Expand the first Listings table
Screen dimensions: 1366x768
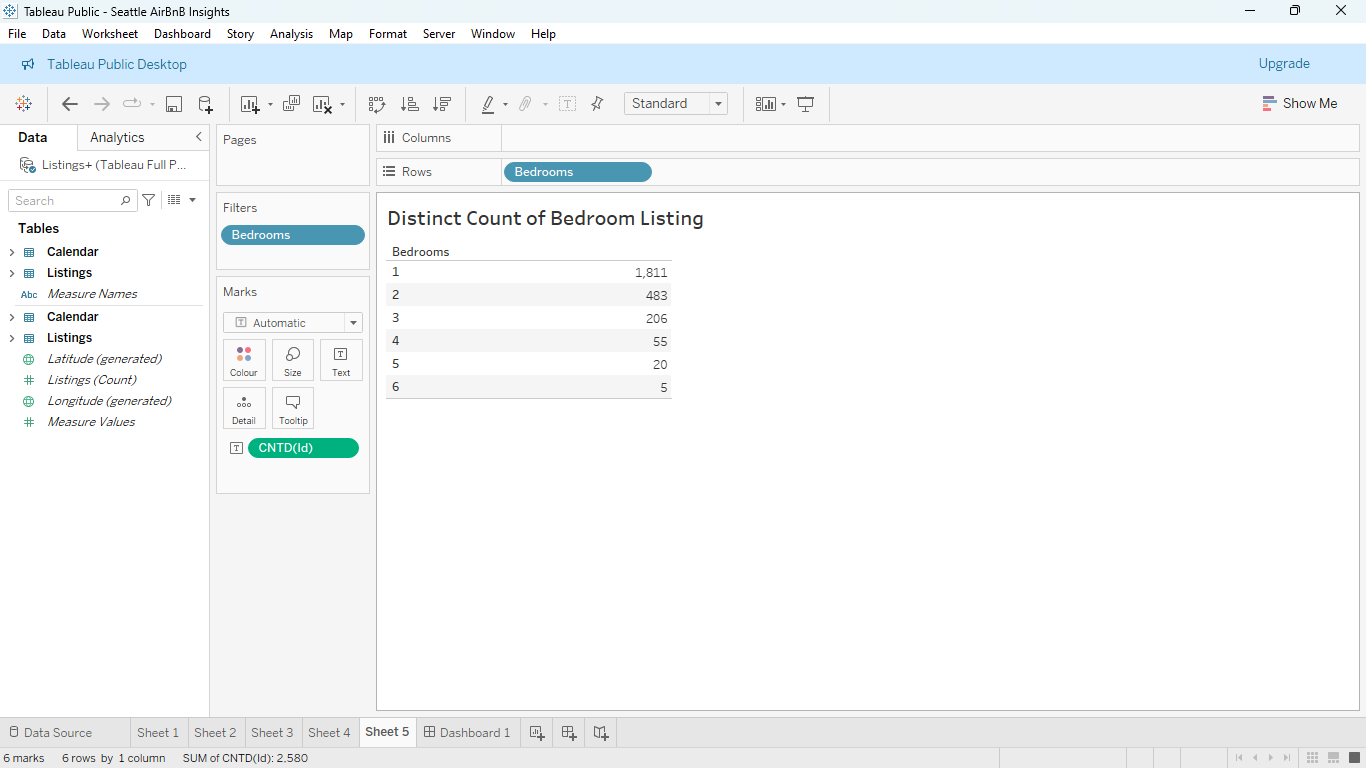tap(12, 273)
